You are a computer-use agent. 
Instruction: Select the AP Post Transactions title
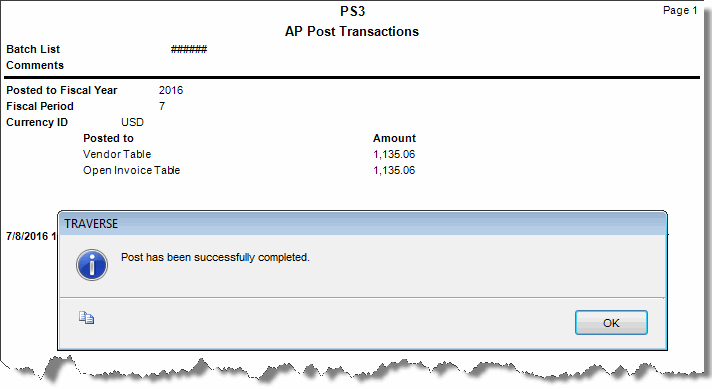pyautogui.click(x=352, y=31)
